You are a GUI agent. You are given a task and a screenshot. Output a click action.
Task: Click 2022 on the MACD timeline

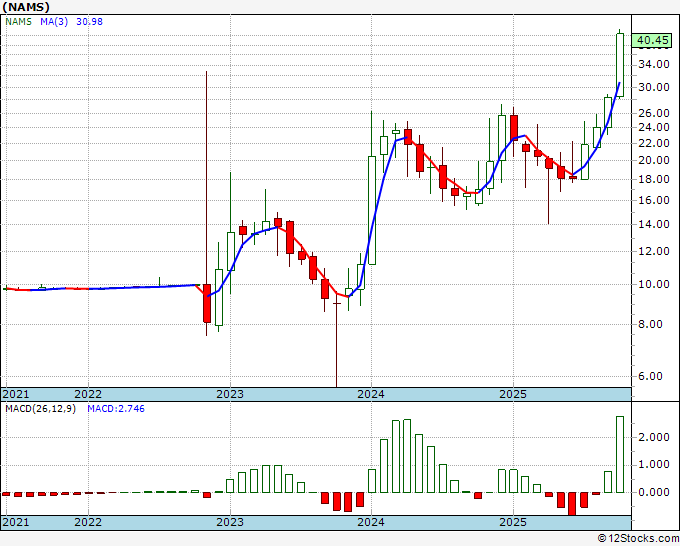pyautogui.click(x=88, y=522)
